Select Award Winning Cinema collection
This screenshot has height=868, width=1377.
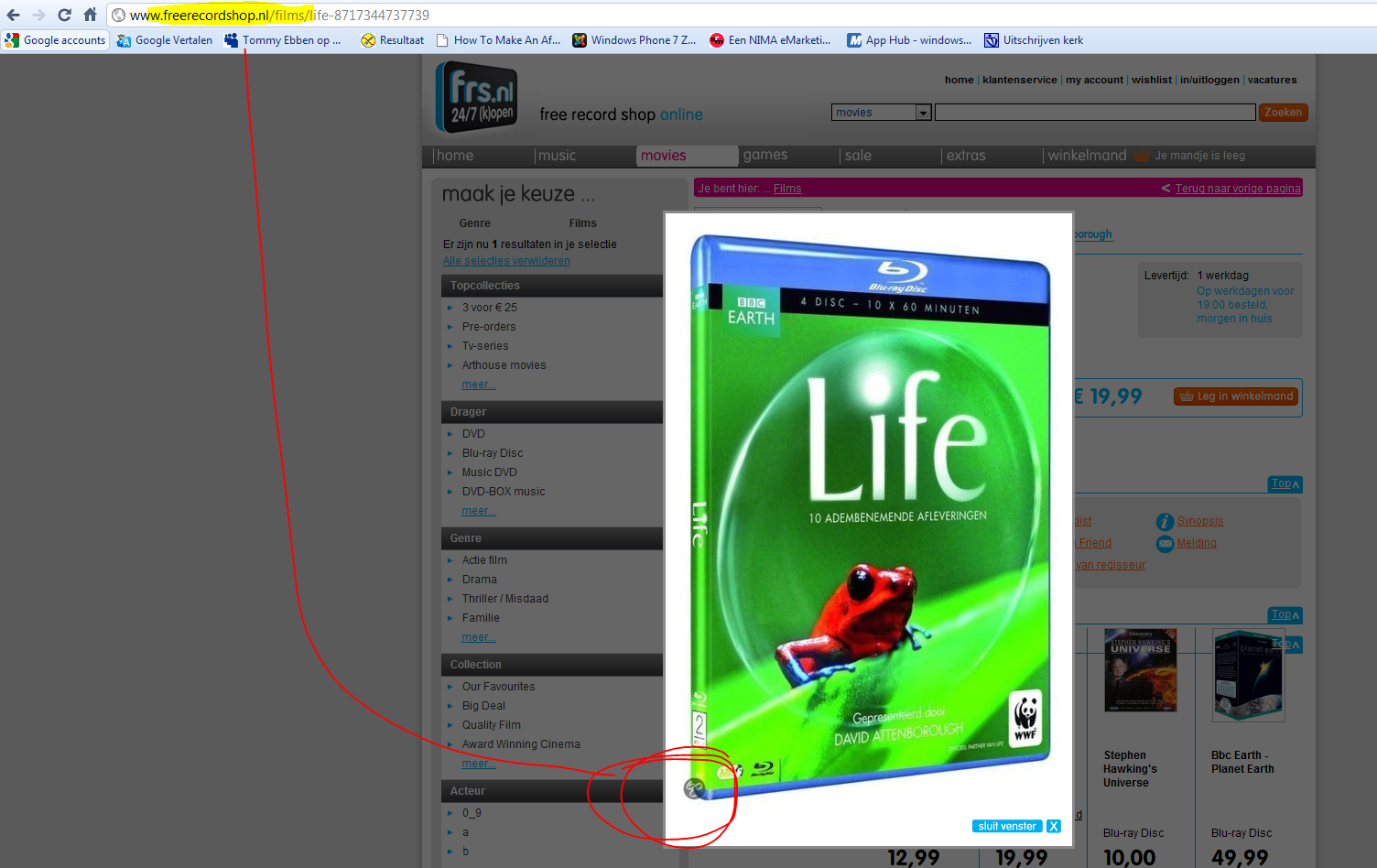pos(521,744)
